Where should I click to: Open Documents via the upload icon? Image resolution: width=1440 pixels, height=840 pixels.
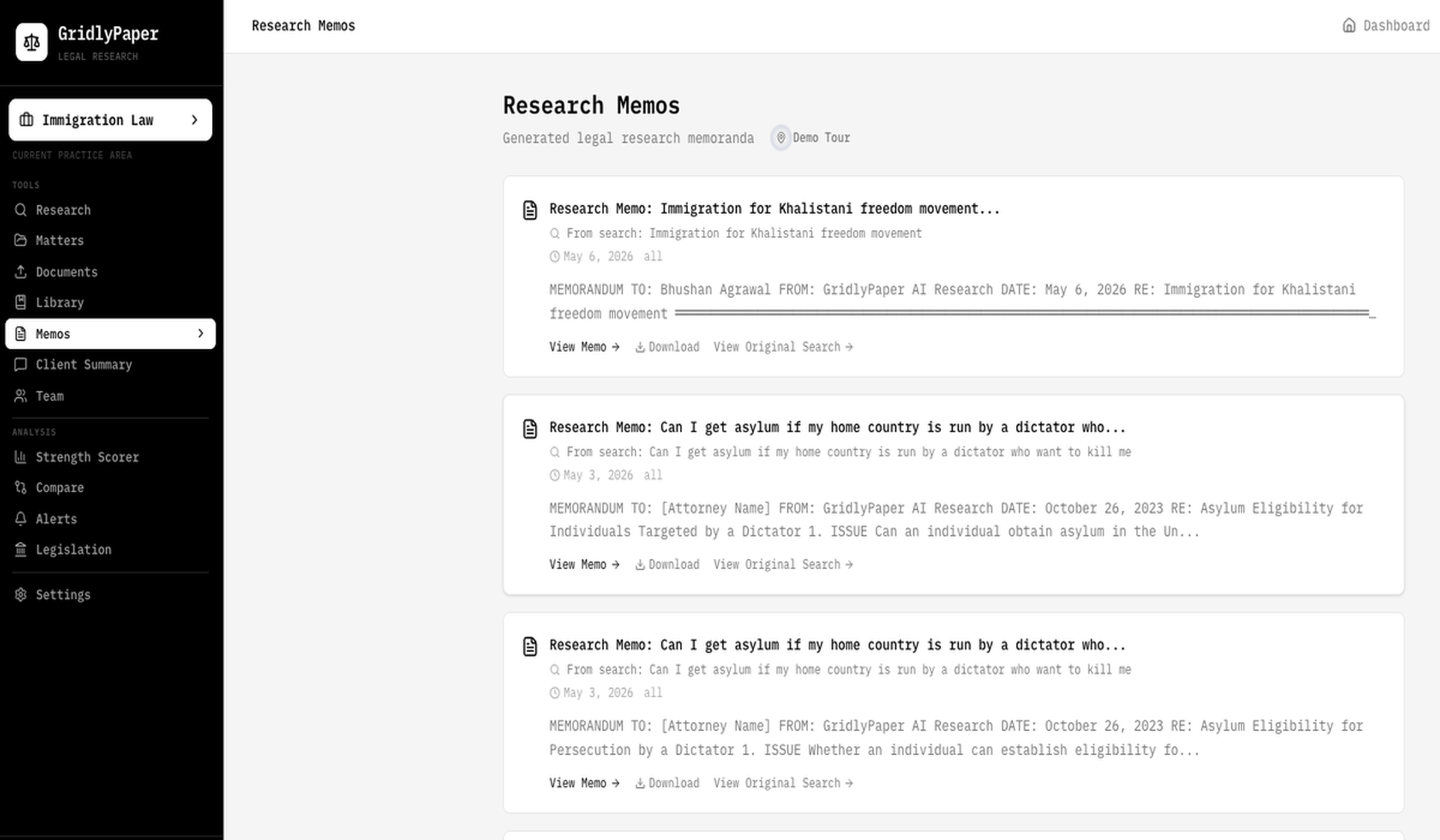point(20,272)
